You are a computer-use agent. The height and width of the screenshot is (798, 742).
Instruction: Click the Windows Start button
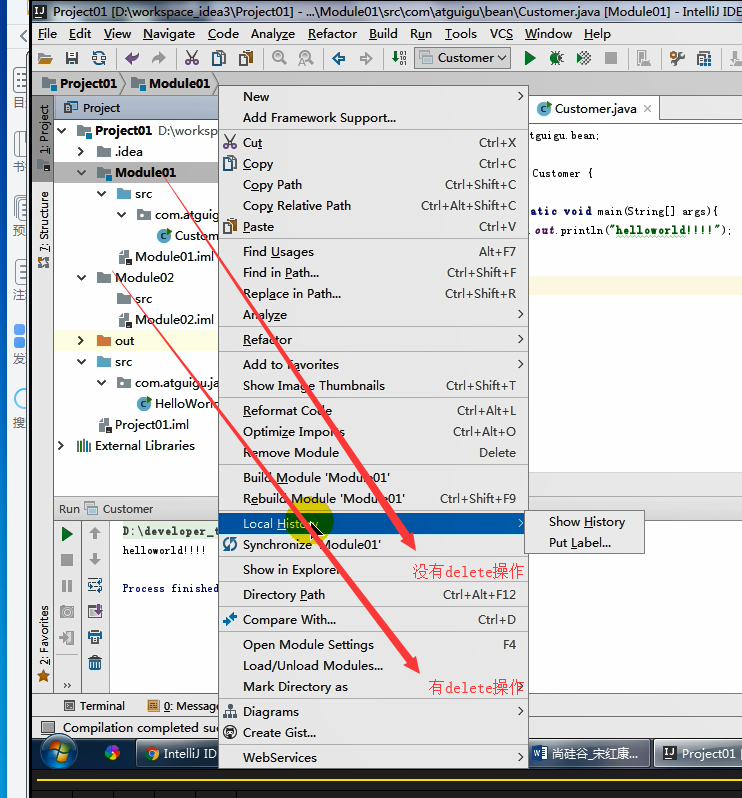tap(59, 752)
